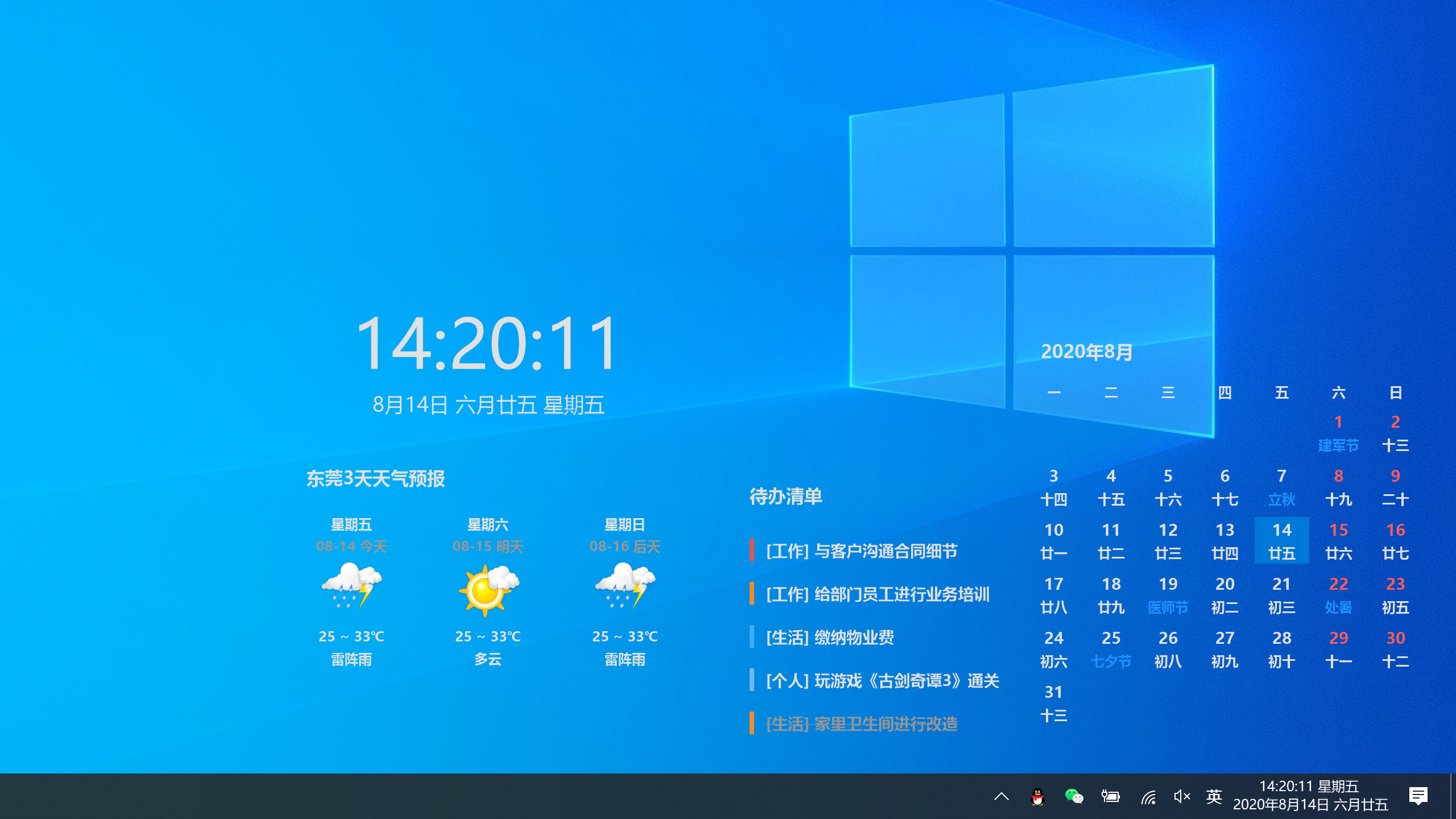The height and width of the screenshot is (819, 1456).
Task: Open the 待办清单 heading
Action: click(x=786, y=497)
